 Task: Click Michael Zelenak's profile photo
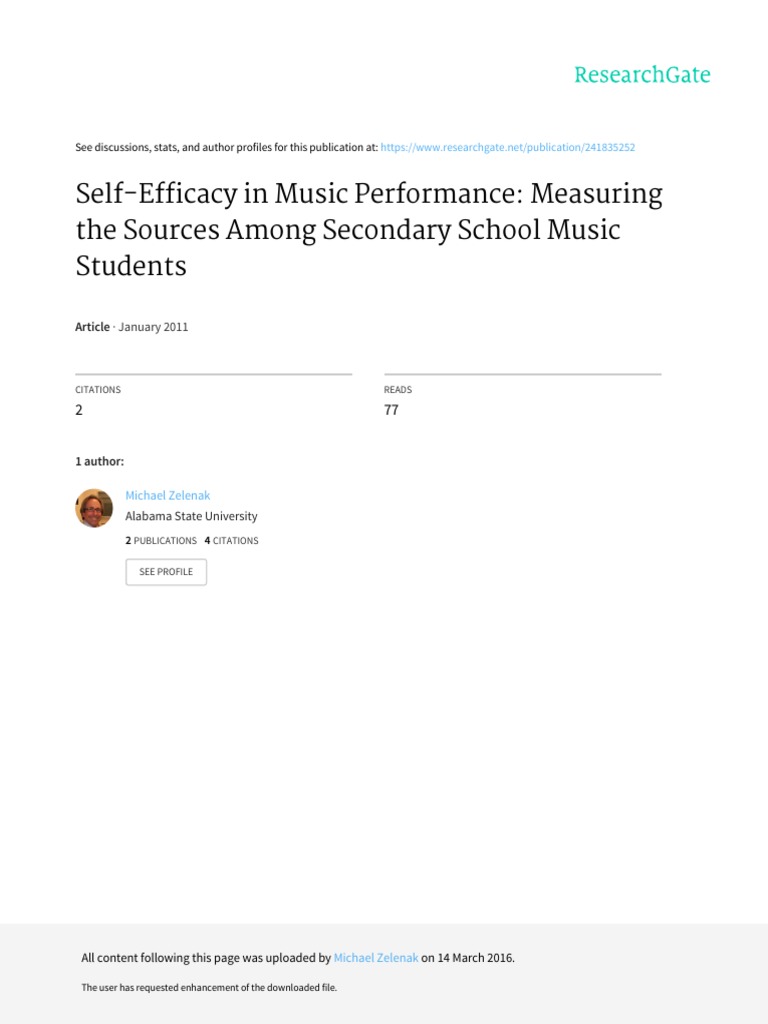[94, 508]
